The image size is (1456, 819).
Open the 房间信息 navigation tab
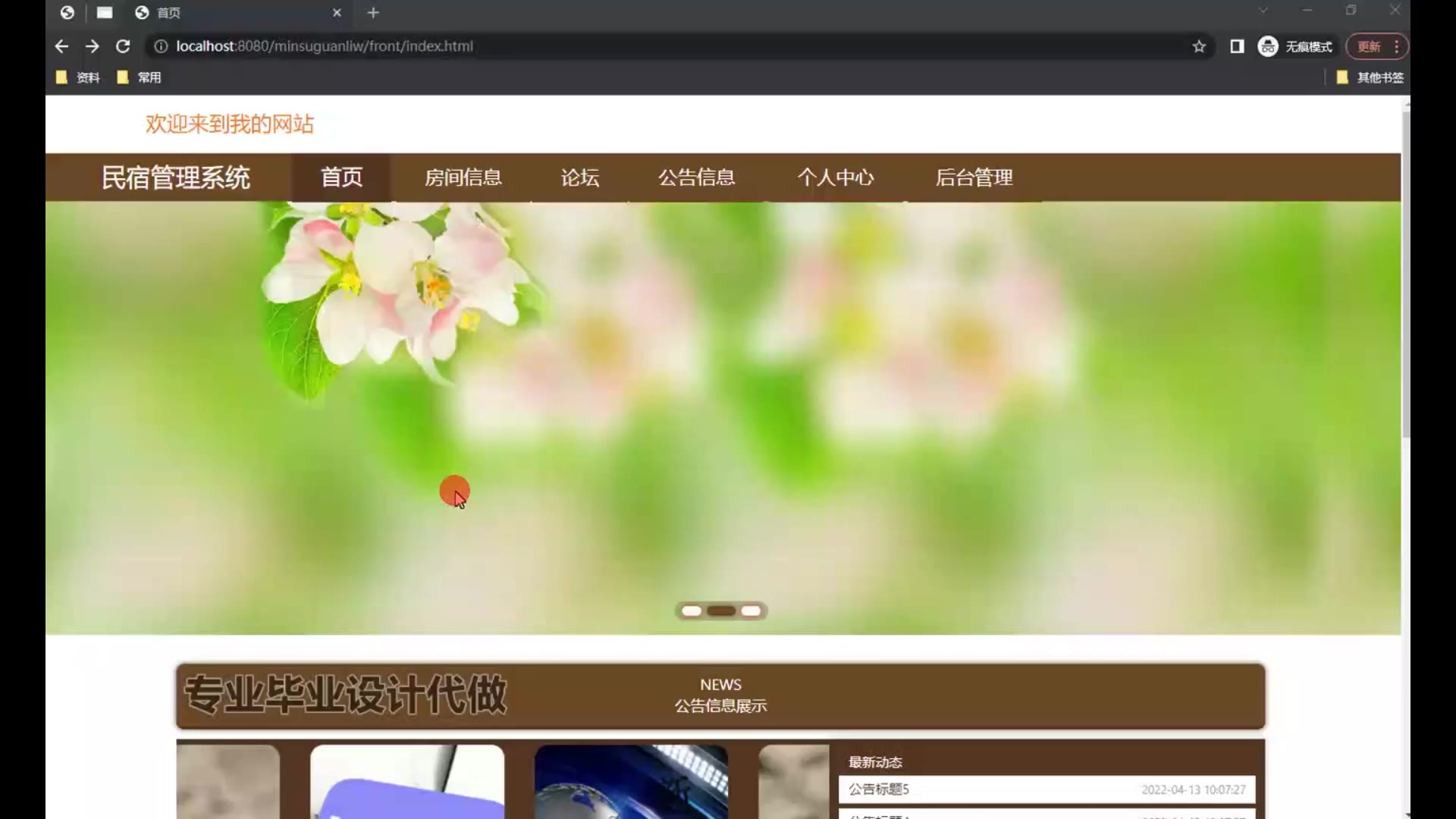[x=463, y=177]
